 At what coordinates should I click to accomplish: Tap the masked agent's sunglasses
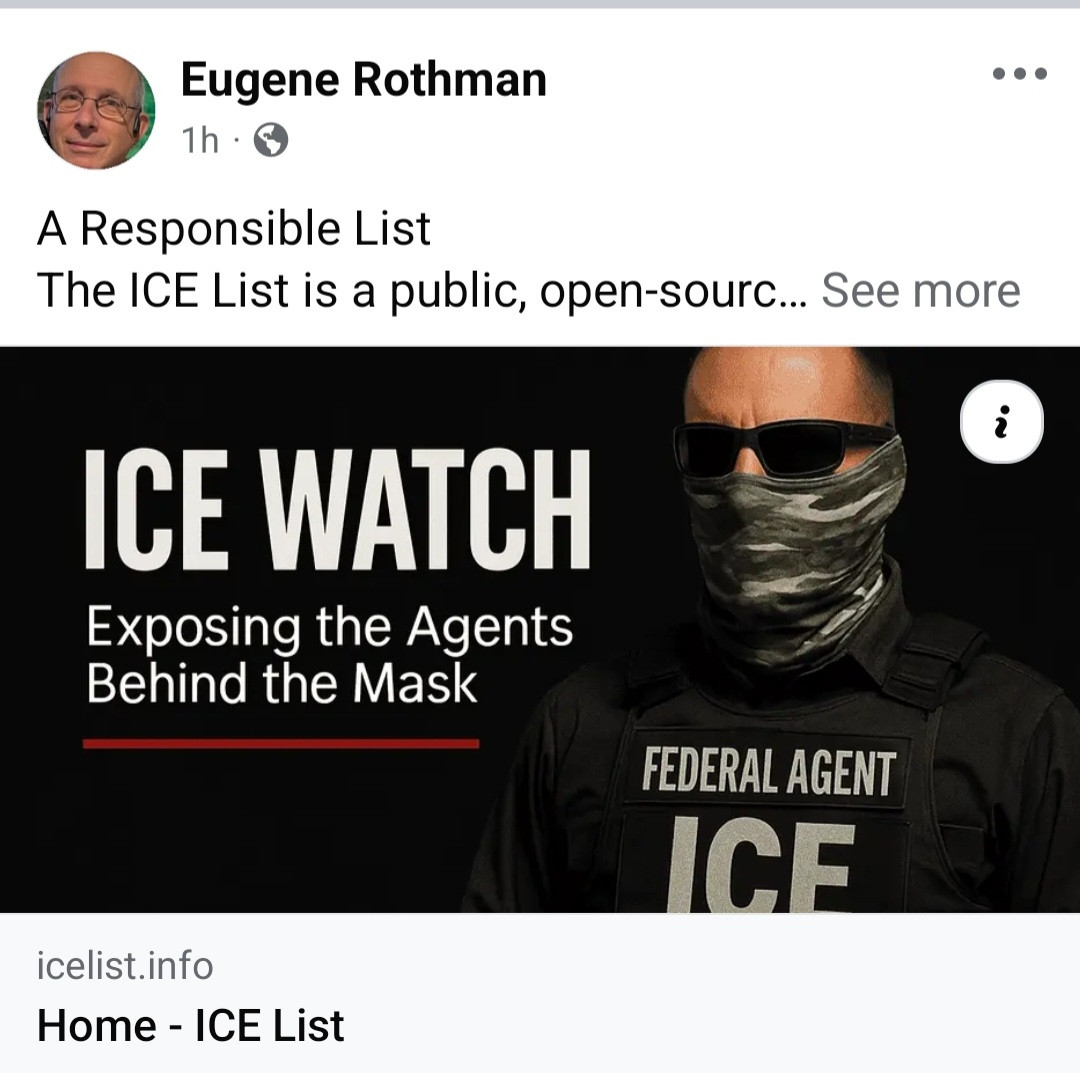[783, 448]
